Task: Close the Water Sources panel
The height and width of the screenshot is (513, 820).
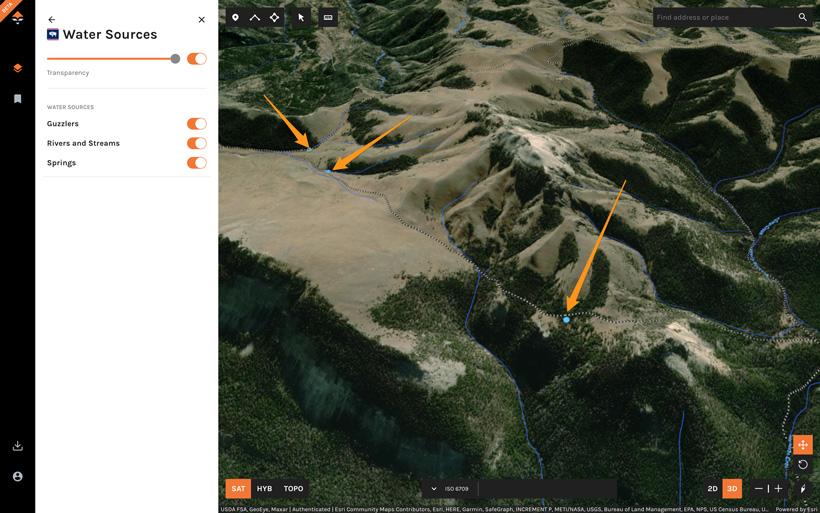Action: (201, 19)
